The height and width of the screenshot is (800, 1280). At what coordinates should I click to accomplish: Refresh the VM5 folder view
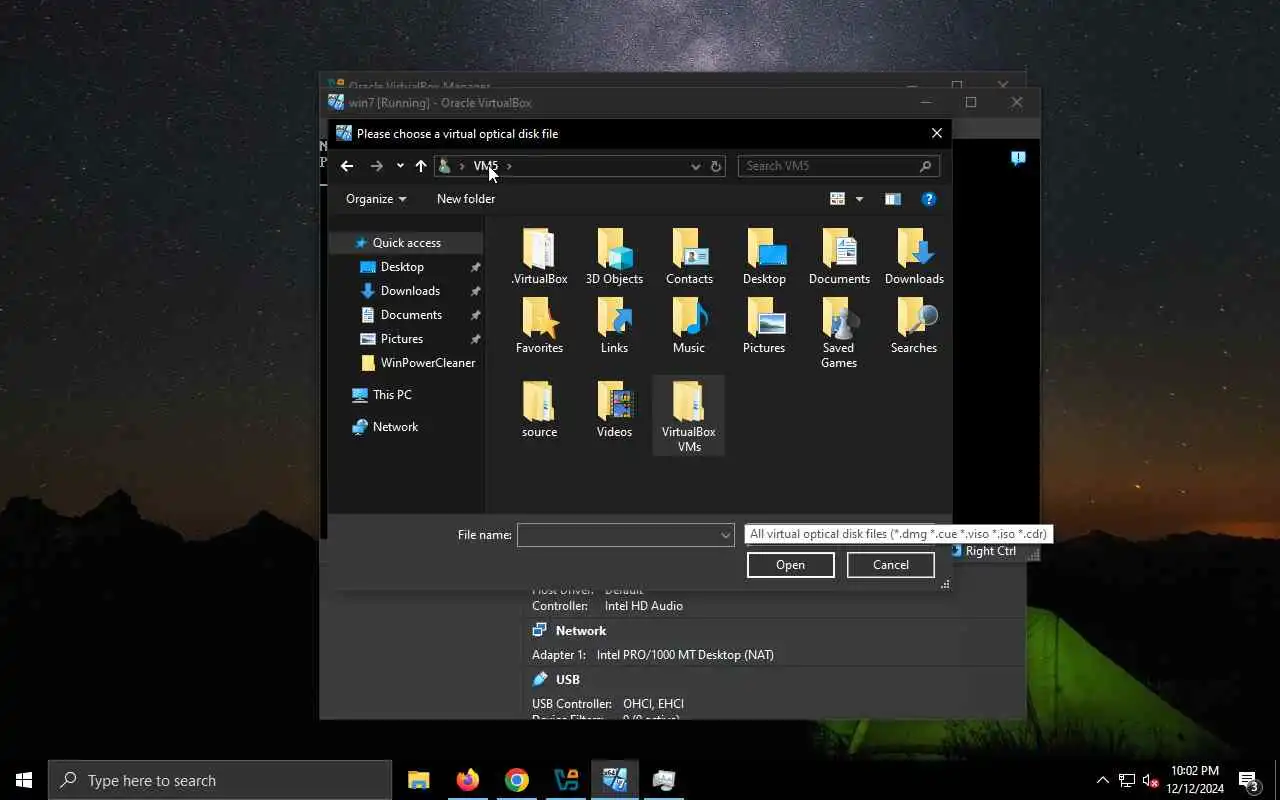point(716,166)
